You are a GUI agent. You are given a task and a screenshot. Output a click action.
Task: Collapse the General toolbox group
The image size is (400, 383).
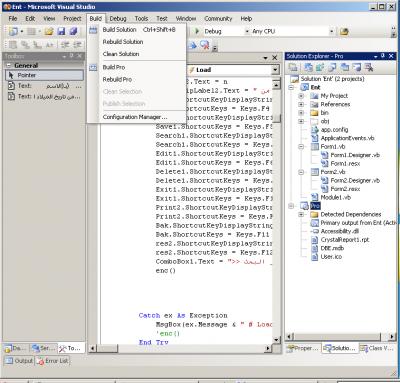(9, 65)
